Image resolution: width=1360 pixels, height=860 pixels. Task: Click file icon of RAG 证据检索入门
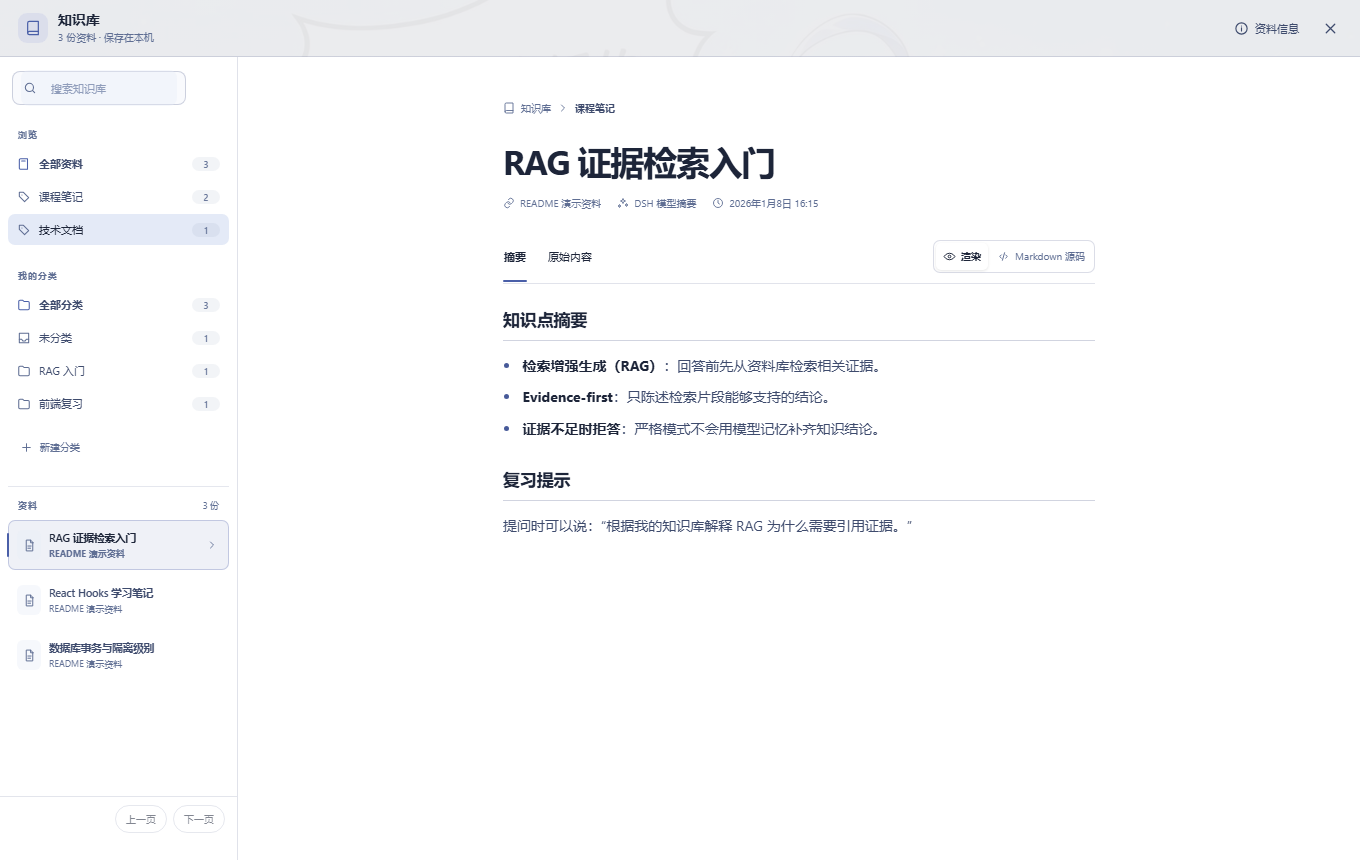pos(29,545)
